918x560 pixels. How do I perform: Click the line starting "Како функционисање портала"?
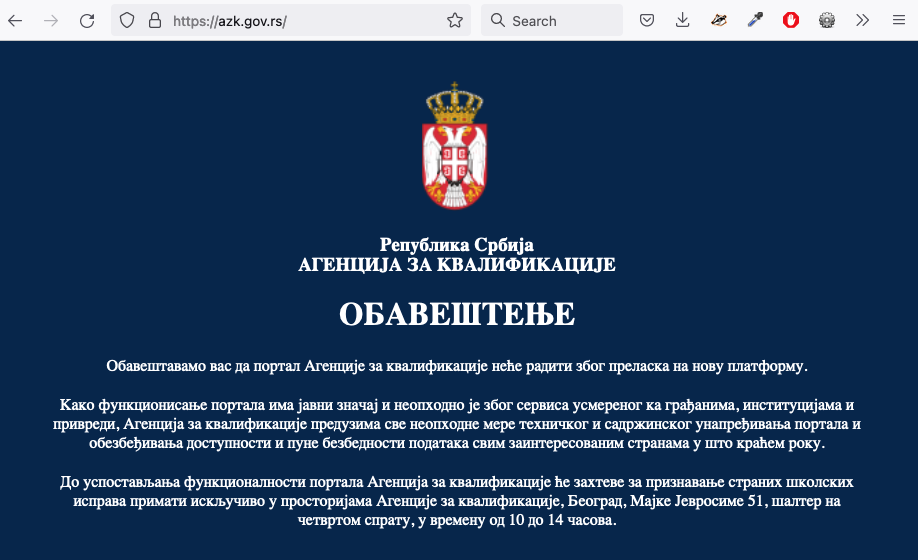click(457, 405)
